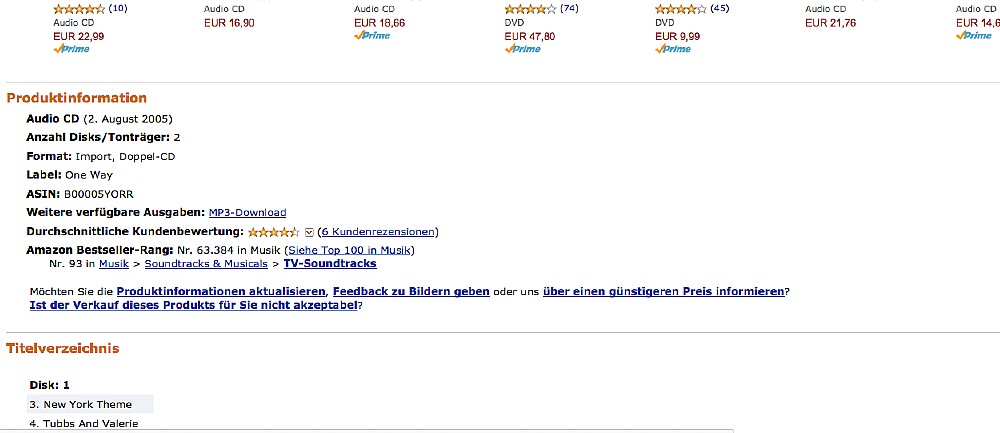Screen dimensions: 1000x433
Task: Expand the rating breakdown dropdown arrow
Action: click(309, 232)
